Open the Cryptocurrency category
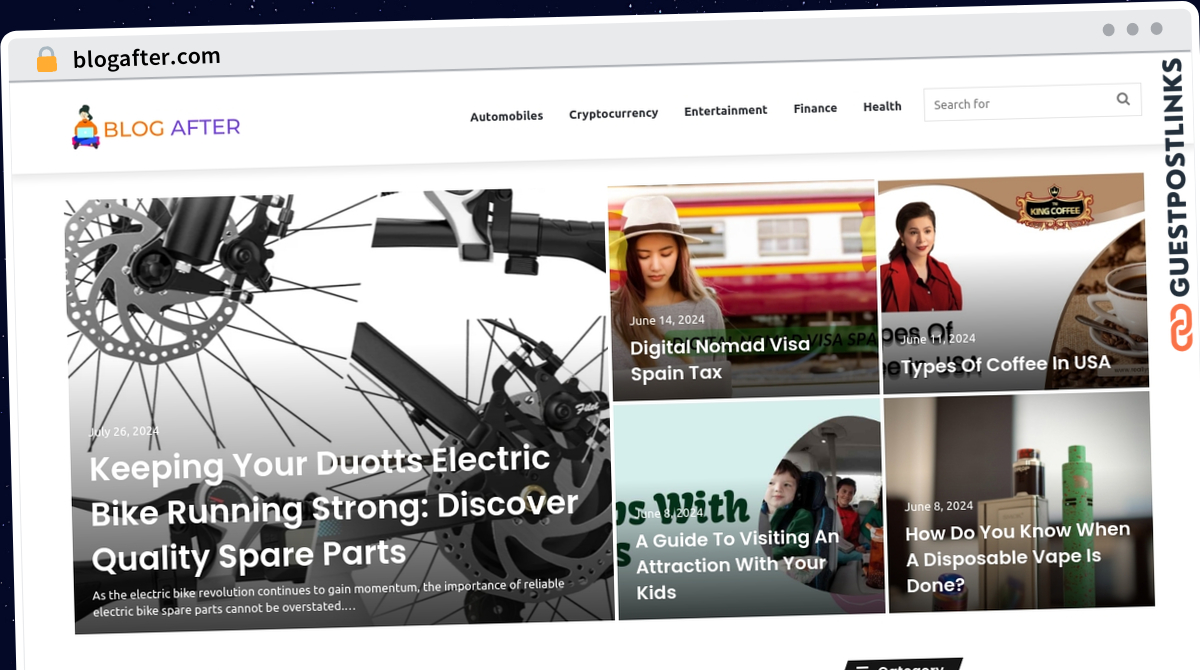The width and height of the screenshot is (1200, 670). (613, 113)
